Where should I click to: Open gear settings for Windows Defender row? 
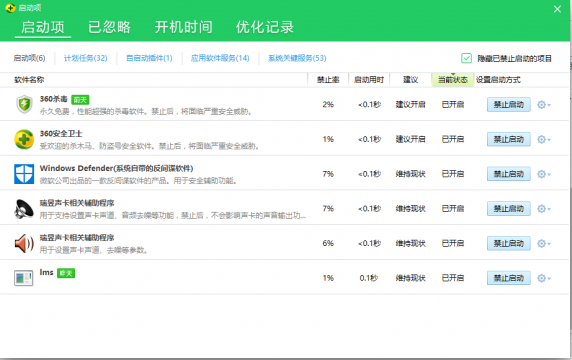544,174
